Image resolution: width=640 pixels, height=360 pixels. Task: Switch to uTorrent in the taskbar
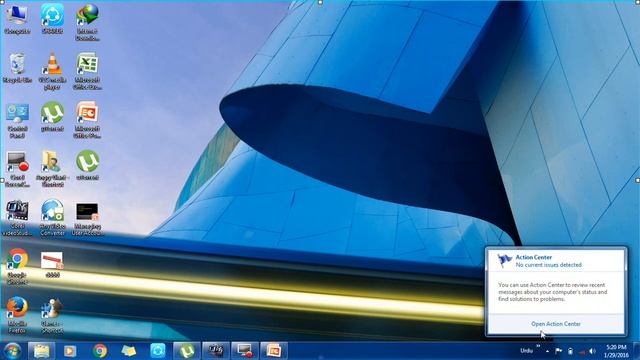point(187,351)
